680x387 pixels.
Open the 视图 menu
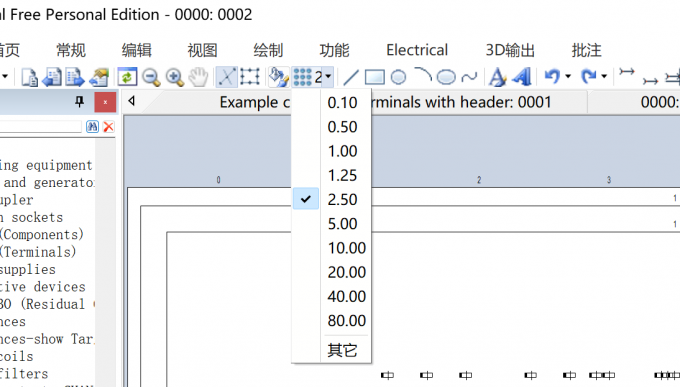[203, 50]
